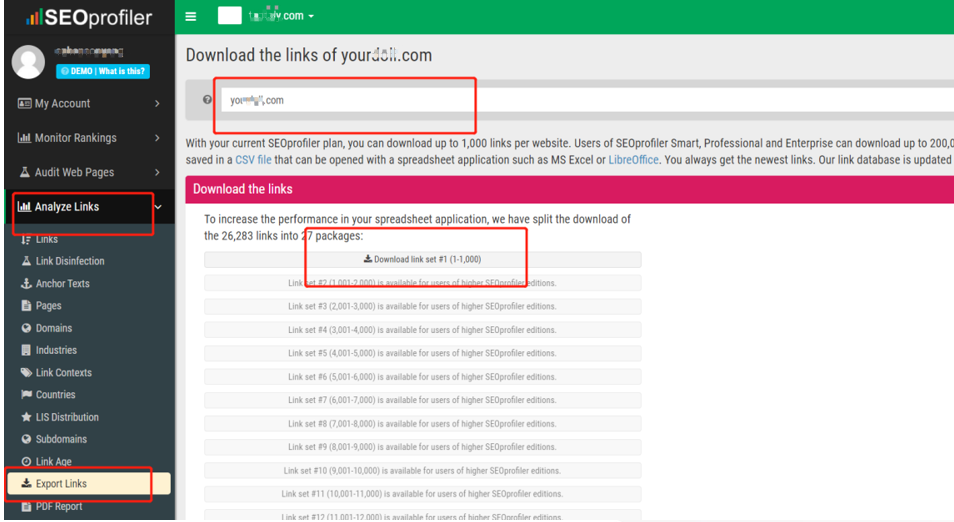
Task: Click the user avatar picture
Action: click(29, 61)
